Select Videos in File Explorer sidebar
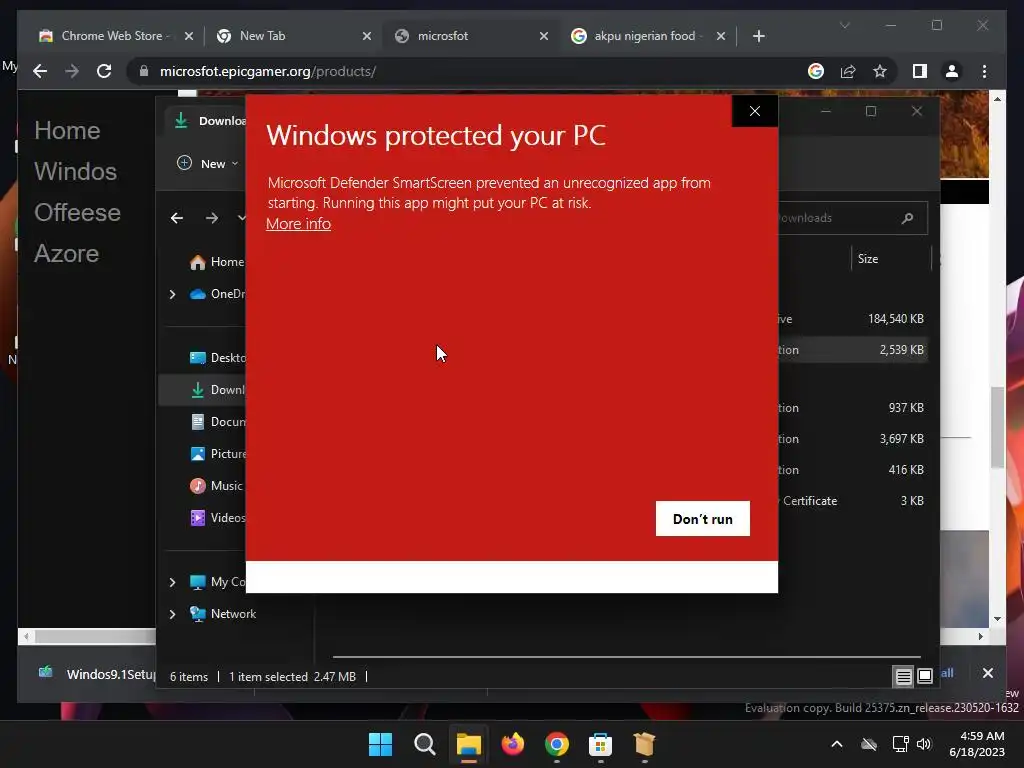Screen dimensions: 1024x768 216,518
